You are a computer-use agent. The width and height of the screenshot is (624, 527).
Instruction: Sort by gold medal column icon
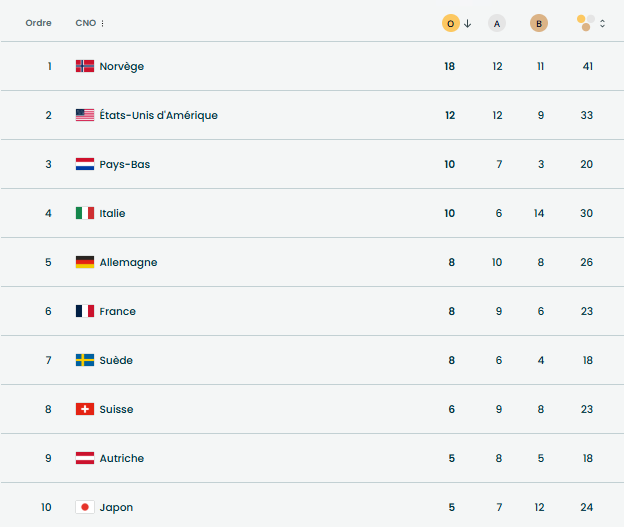click(x=451, y=23)
